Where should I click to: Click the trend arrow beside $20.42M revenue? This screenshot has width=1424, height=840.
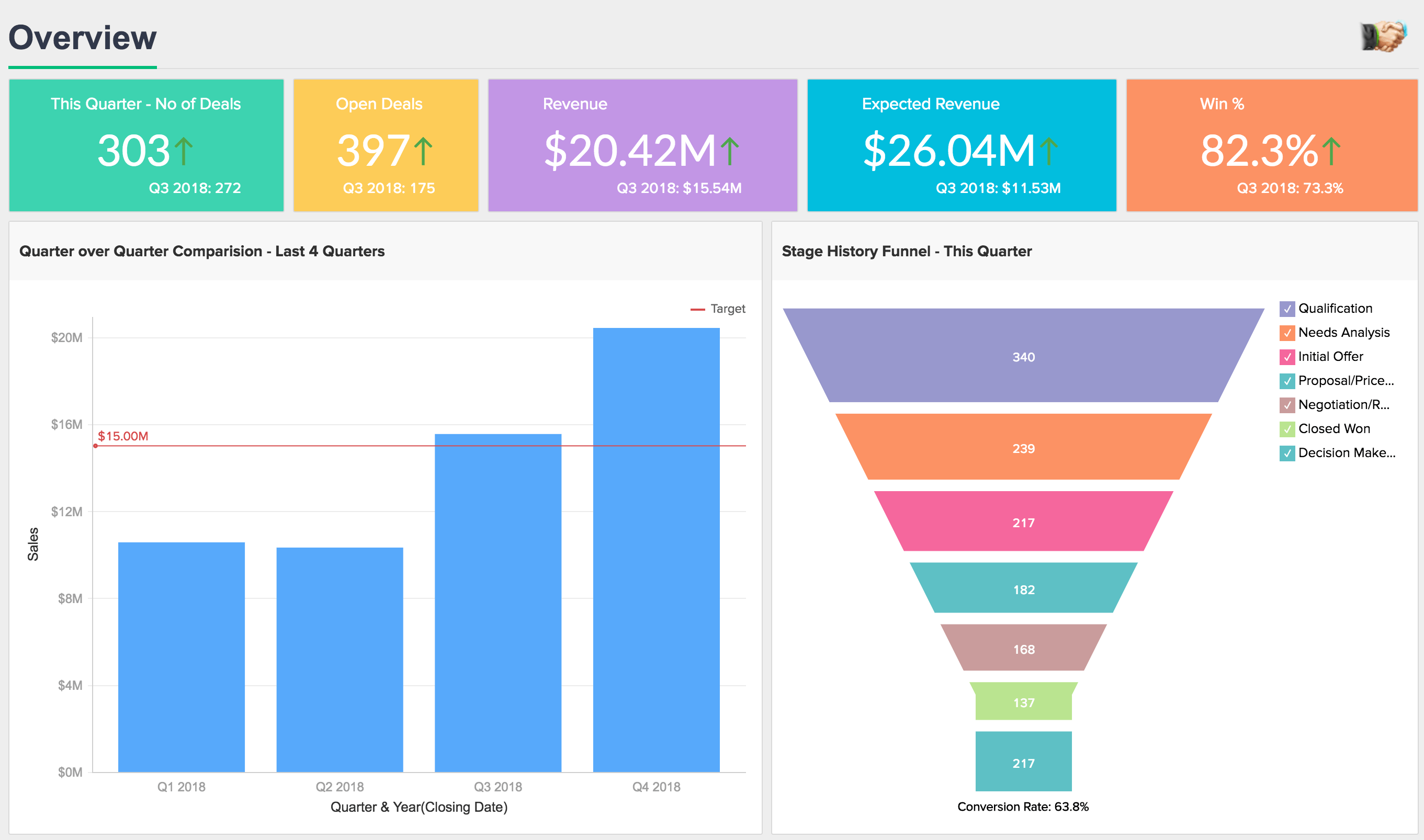pos(730,151)
